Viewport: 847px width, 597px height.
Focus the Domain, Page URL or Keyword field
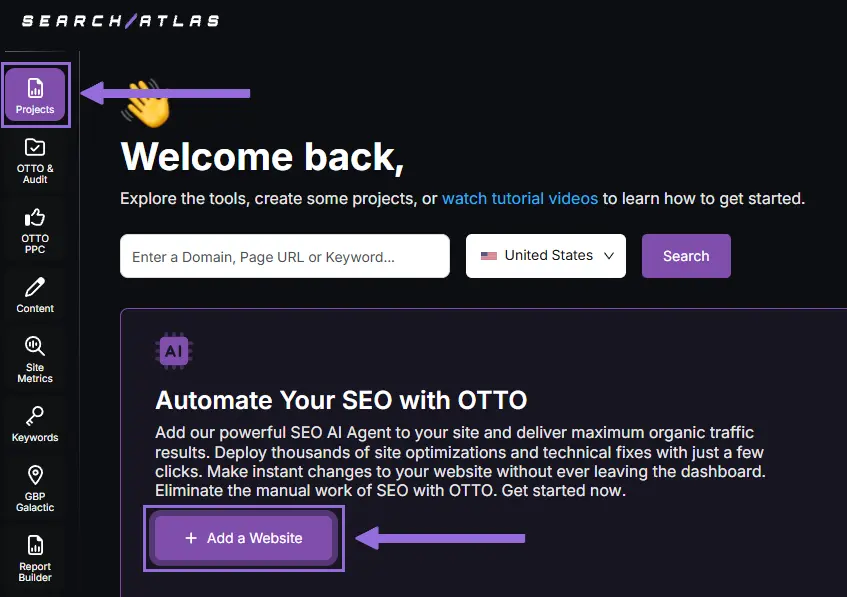284,256
